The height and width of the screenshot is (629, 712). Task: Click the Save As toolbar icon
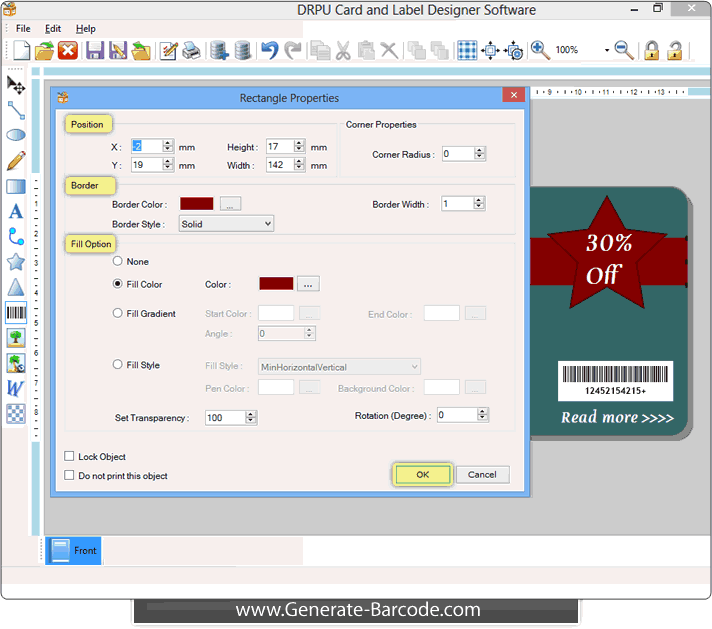click(x=118, y=50)
